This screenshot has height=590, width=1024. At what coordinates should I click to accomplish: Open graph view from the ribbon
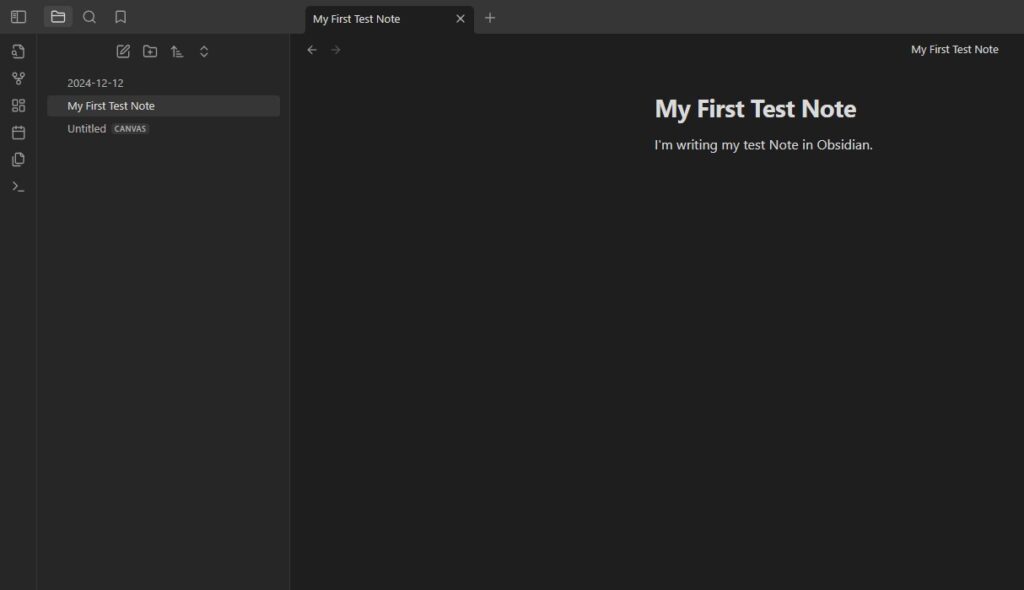(x=18, y=79)
